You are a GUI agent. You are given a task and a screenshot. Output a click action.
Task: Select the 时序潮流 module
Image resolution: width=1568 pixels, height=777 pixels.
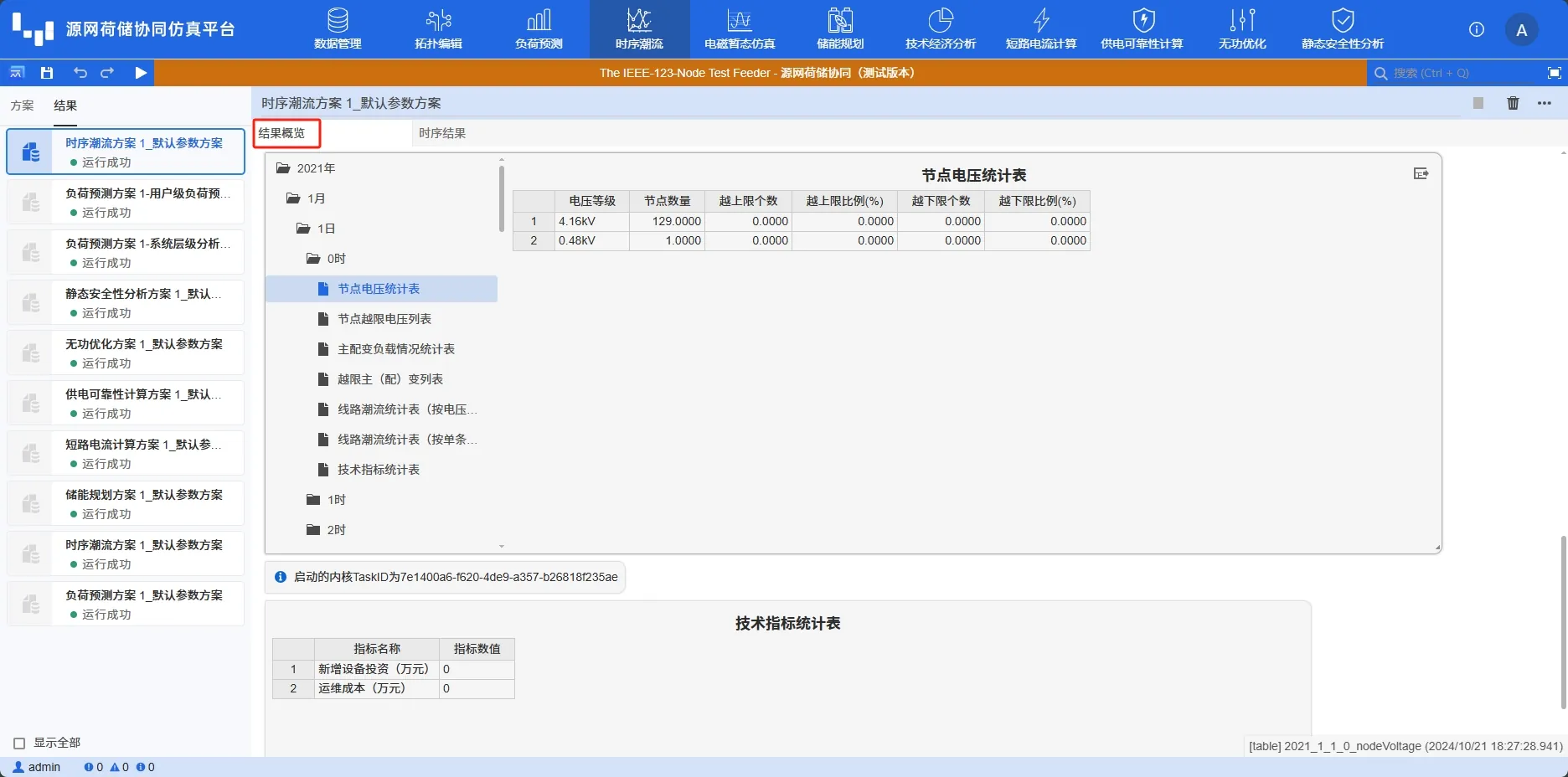click(639, 28)
